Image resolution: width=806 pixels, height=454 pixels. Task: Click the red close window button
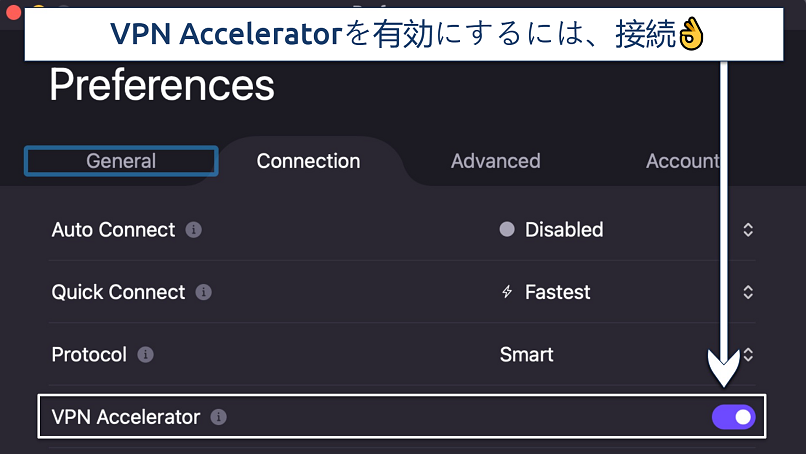tap(13, 11)
